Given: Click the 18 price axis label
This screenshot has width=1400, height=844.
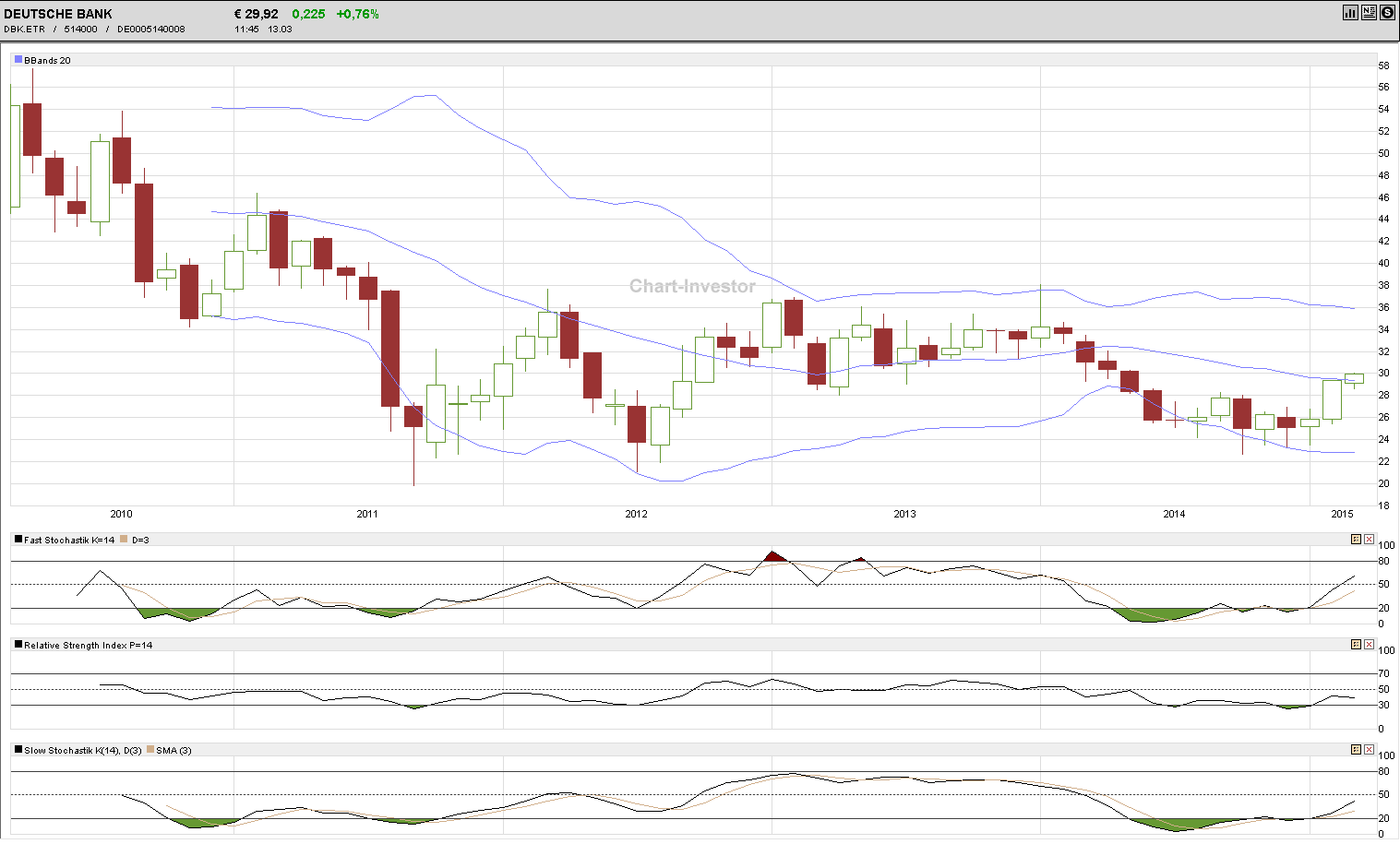Looking at the screenshot, I should (1383, 505).
